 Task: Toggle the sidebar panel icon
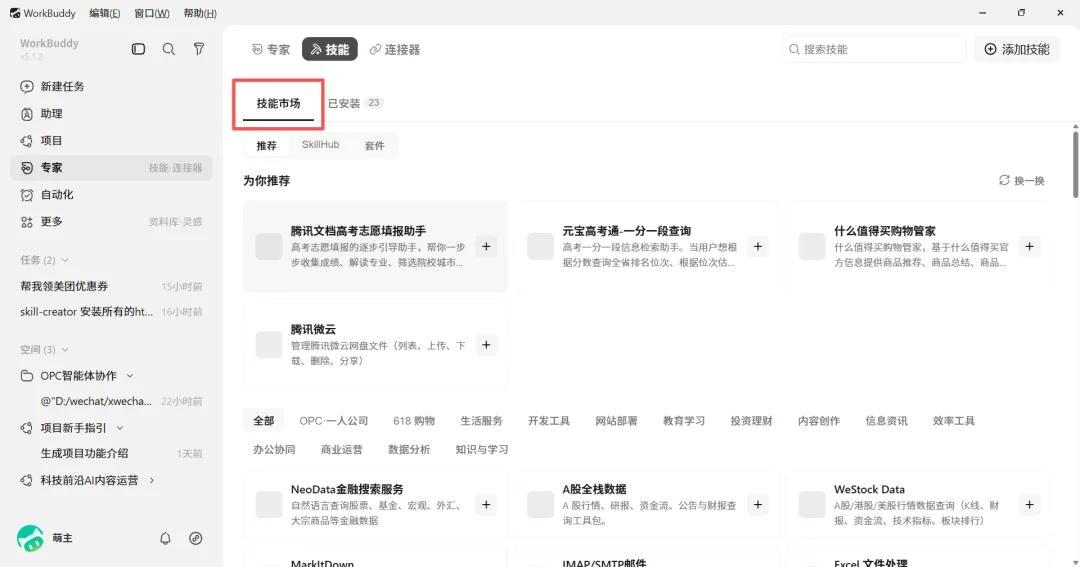[138, 49]
